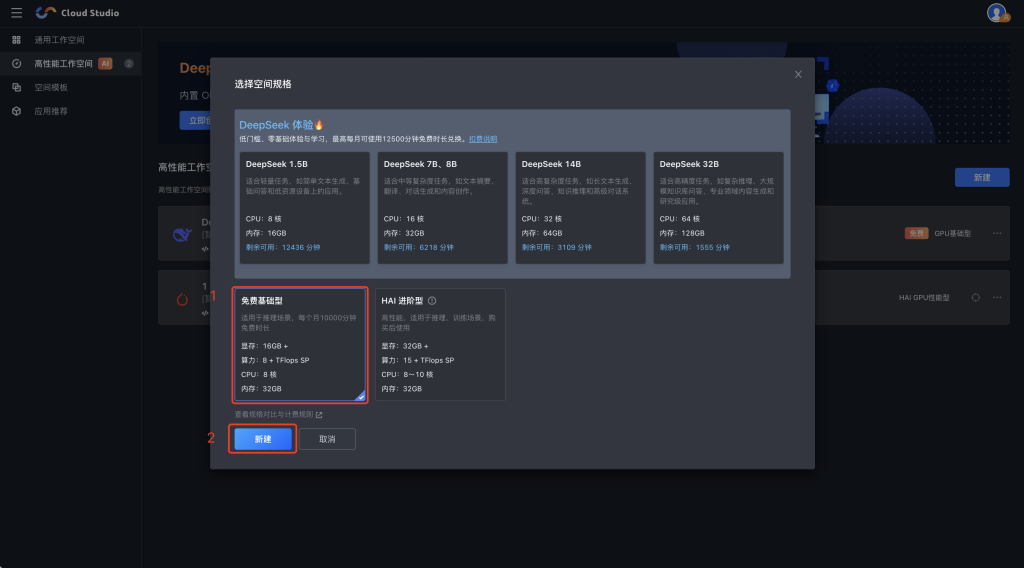Click the GPU基础型 label

click(x=952, y=233)
